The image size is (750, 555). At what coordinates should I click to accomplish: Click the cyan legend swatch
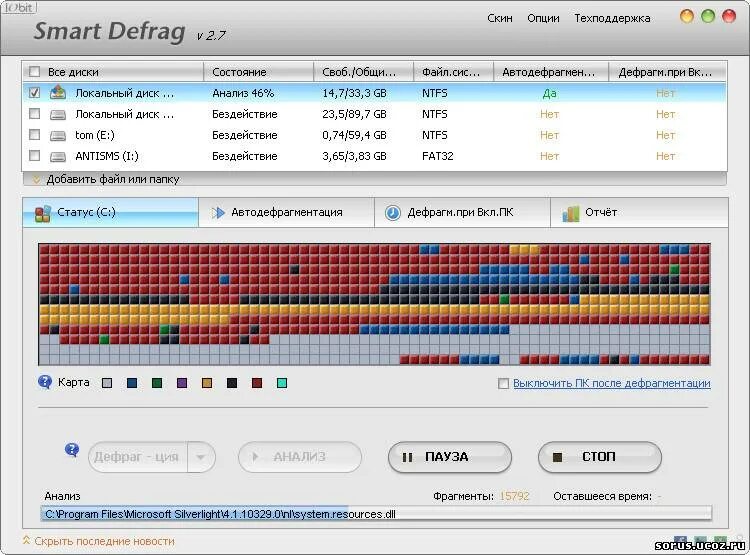click(282, 383)
